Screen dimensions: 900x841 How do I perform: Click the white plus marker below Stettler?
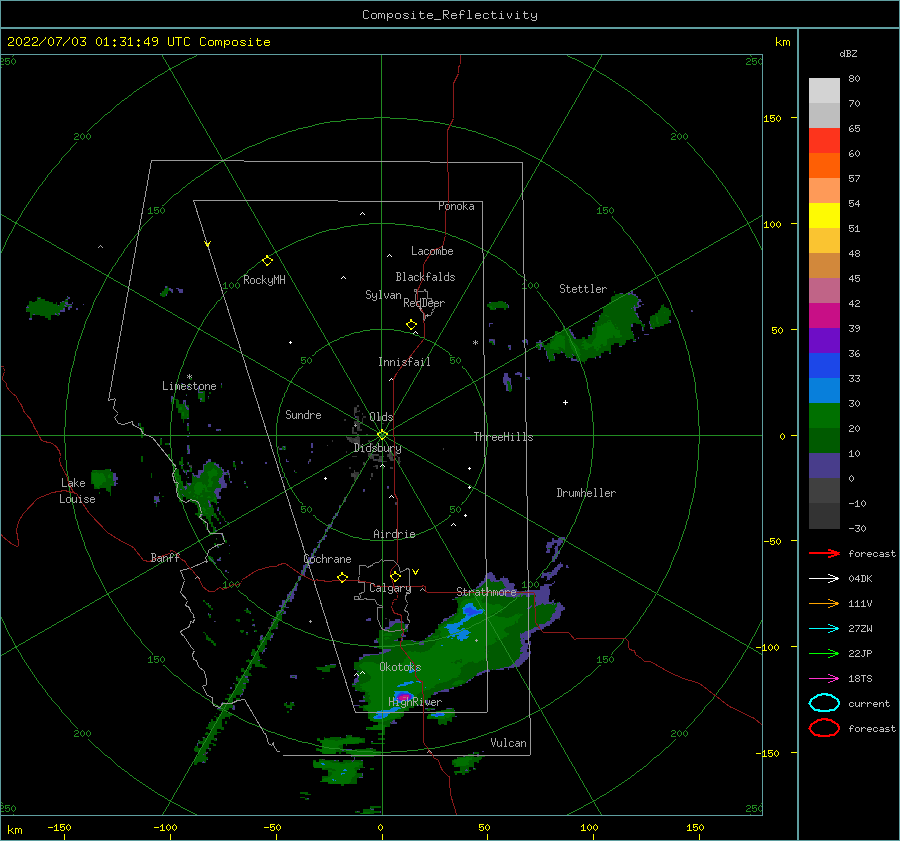(x=565, y=402)
